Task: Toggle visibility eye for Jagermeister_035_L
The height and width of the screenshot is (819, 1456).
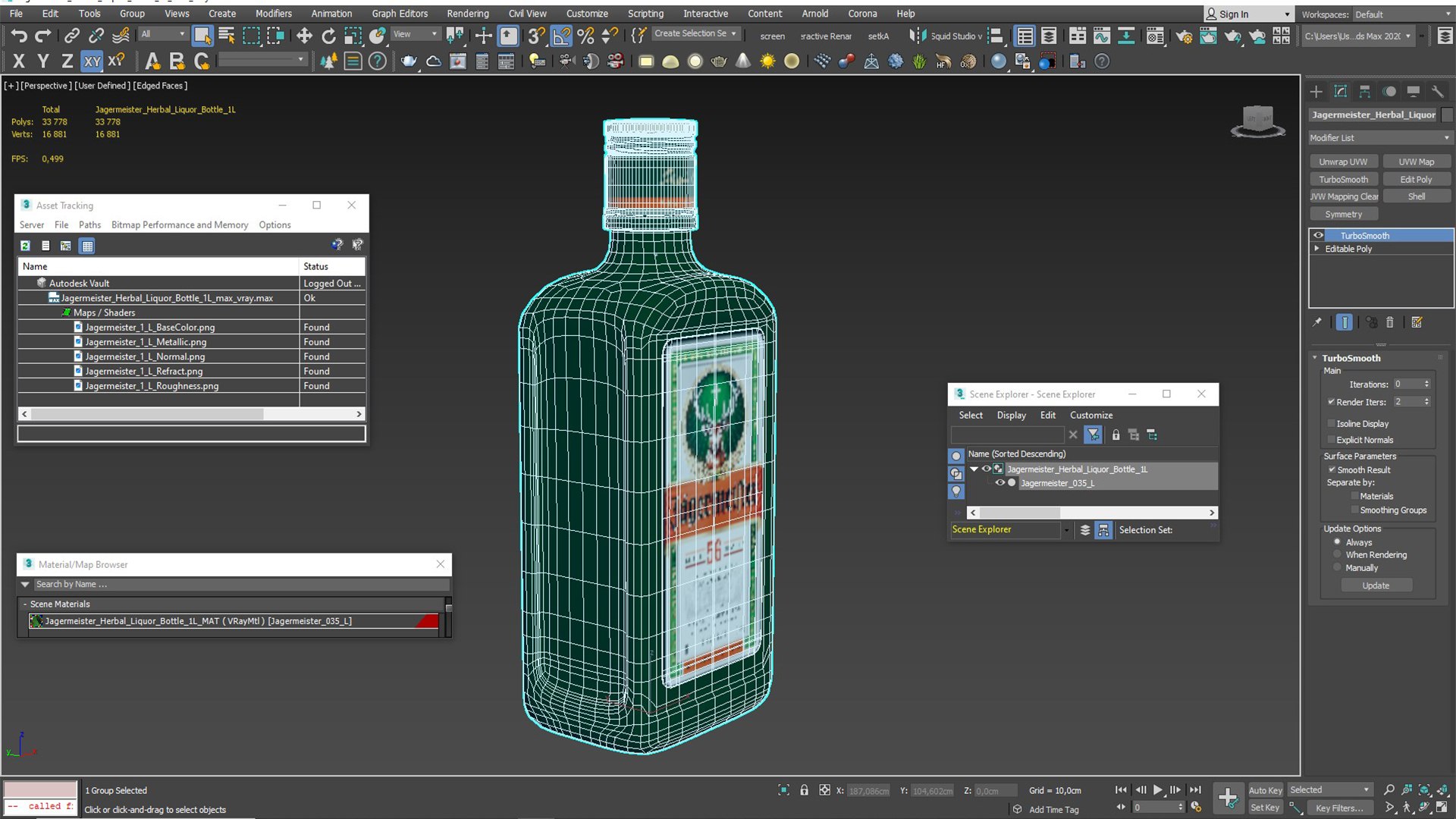Action: pyautogui.click(x=999, y=483)
